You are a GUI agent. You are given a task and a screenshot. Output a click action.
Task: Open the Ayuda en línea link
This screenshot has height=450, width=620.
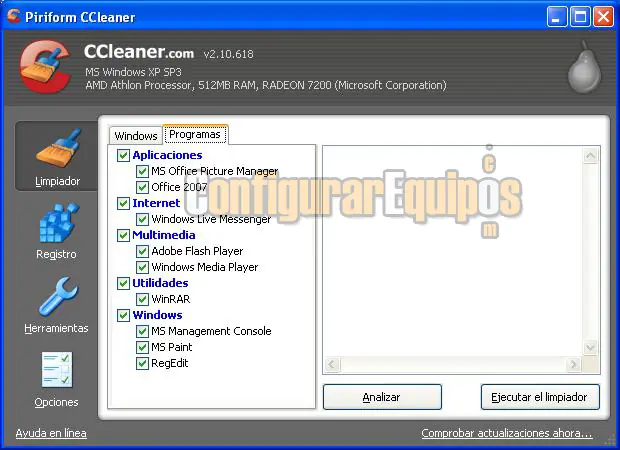tap(51, 433)
